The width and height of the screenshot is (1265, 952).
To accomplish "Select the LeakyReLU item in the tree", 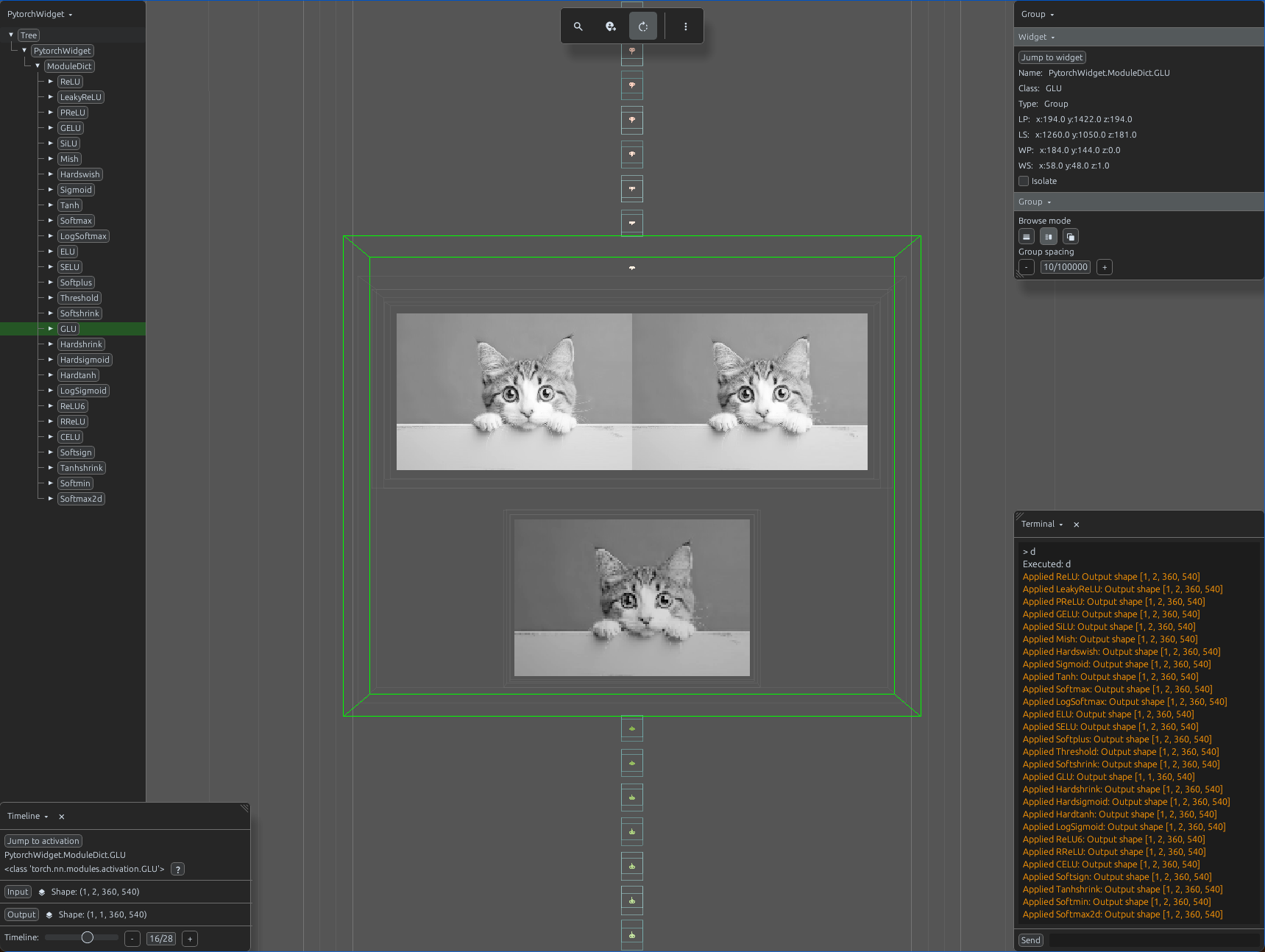I will click(x=81, y=97).
